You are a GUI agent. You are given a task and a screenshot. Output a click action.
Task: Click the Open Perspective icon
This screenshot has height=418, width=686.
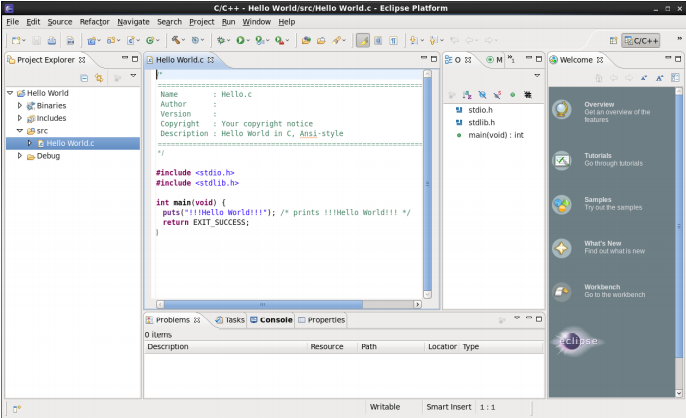click(613, 41)
